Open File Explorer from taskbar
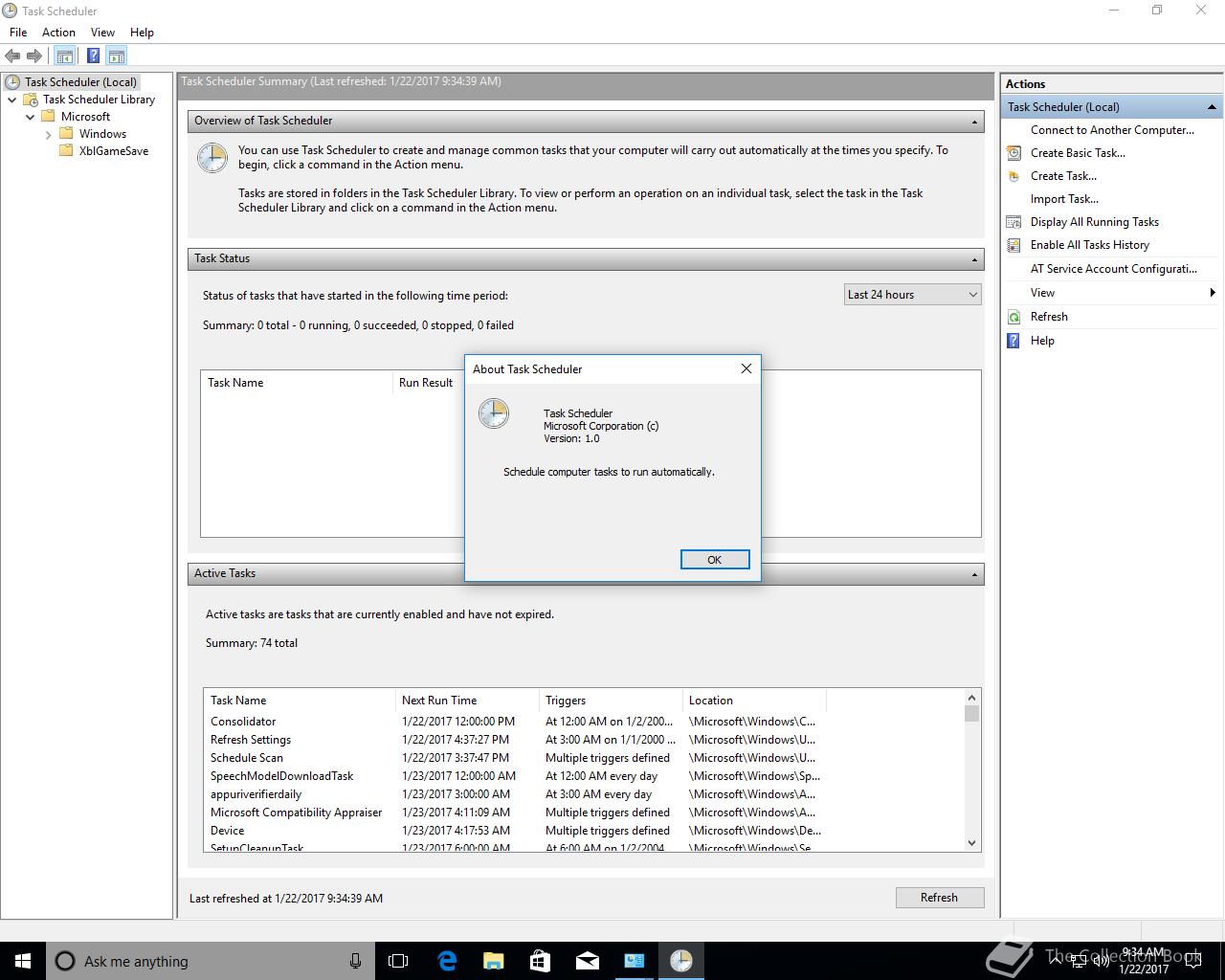1225x980 pixels. pyautogui.click(x=494, y=961)
